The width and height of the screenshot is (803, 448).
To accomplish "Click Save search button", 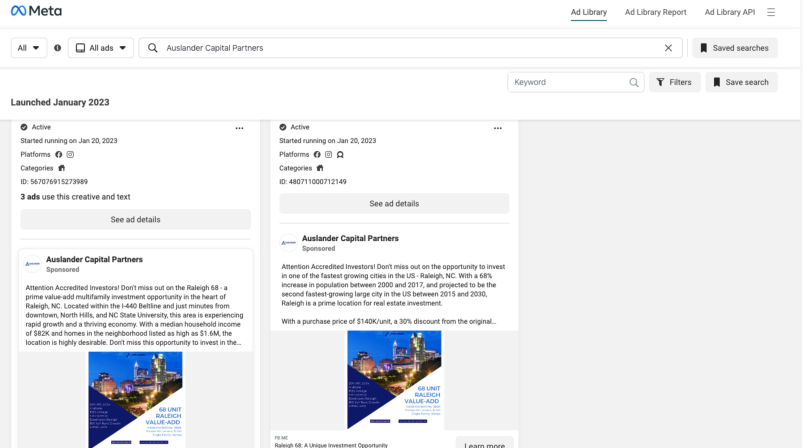I will tap(741, 82).
